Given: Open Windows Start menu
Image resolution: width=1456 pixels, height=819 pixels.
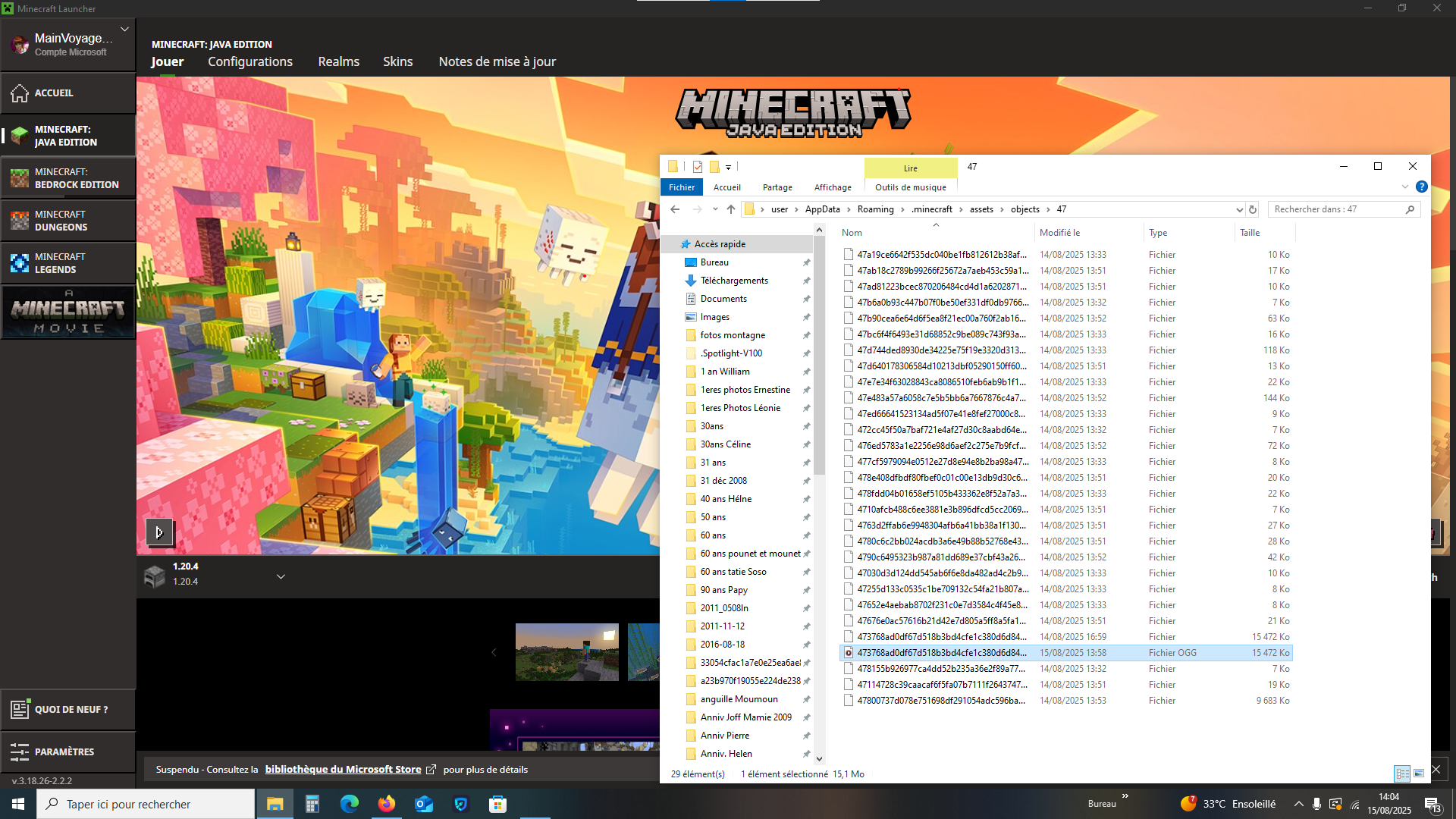Looking at the screenshot, I should coord(18,804).
